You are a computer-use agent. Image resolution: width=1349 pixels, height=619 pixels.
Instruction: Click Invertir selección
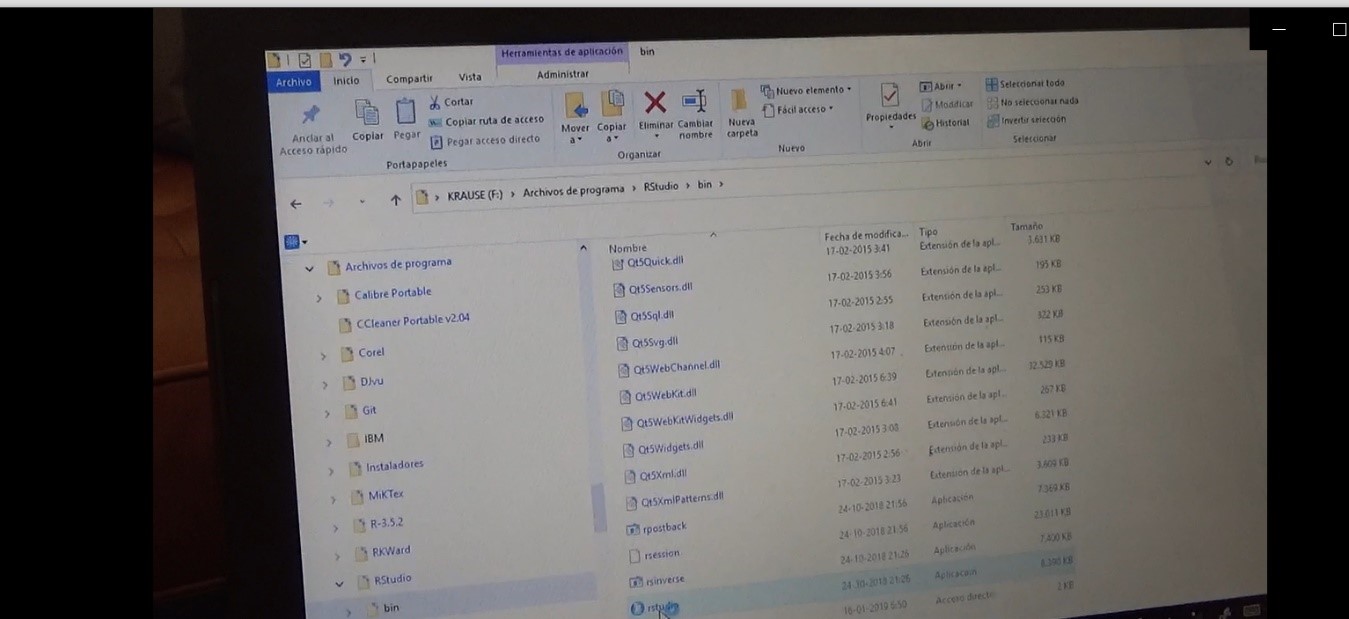tap(1026, 120)
